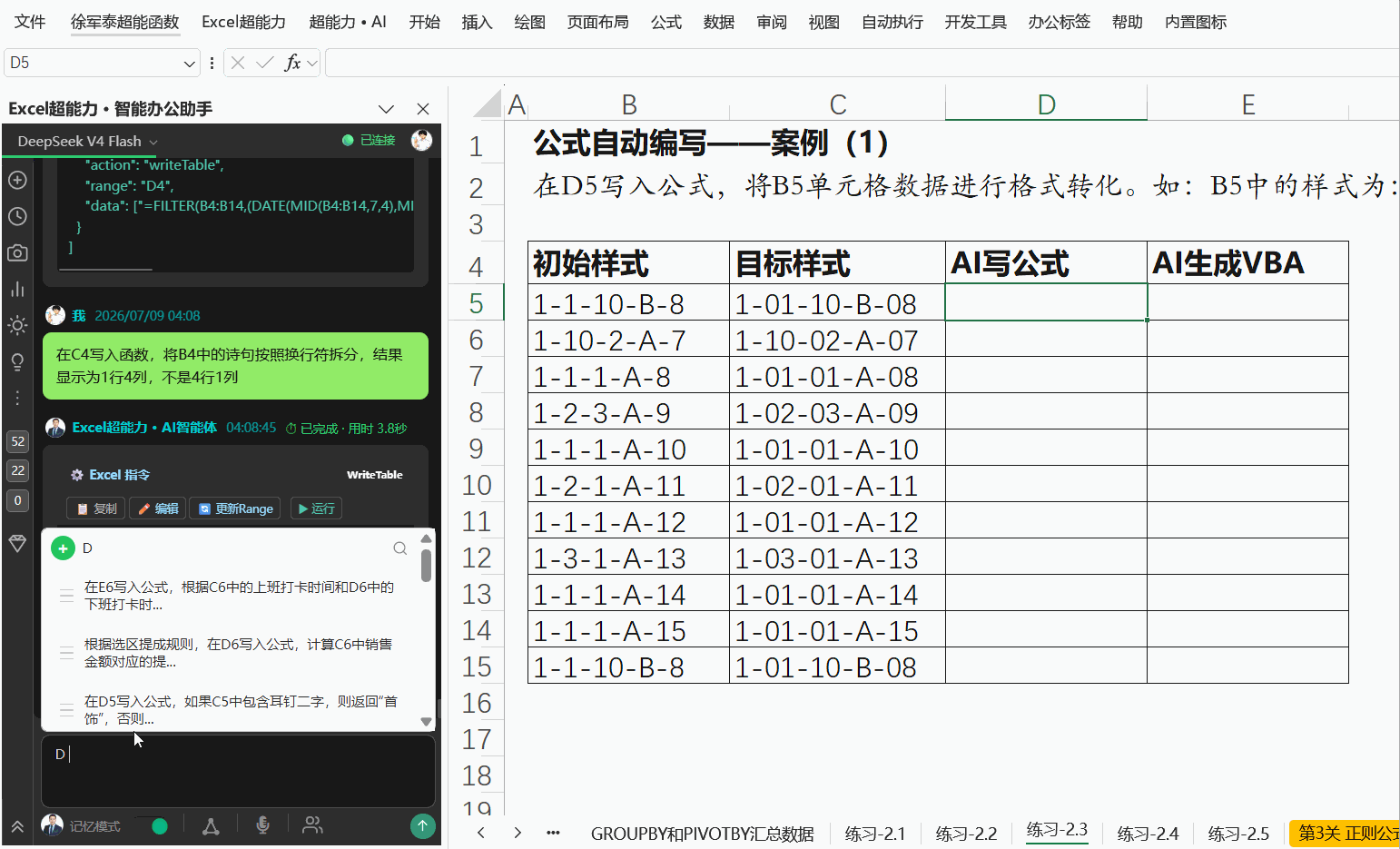
Task: Click the sidebar badge showing 22
Action: click(x=17, y=470)
